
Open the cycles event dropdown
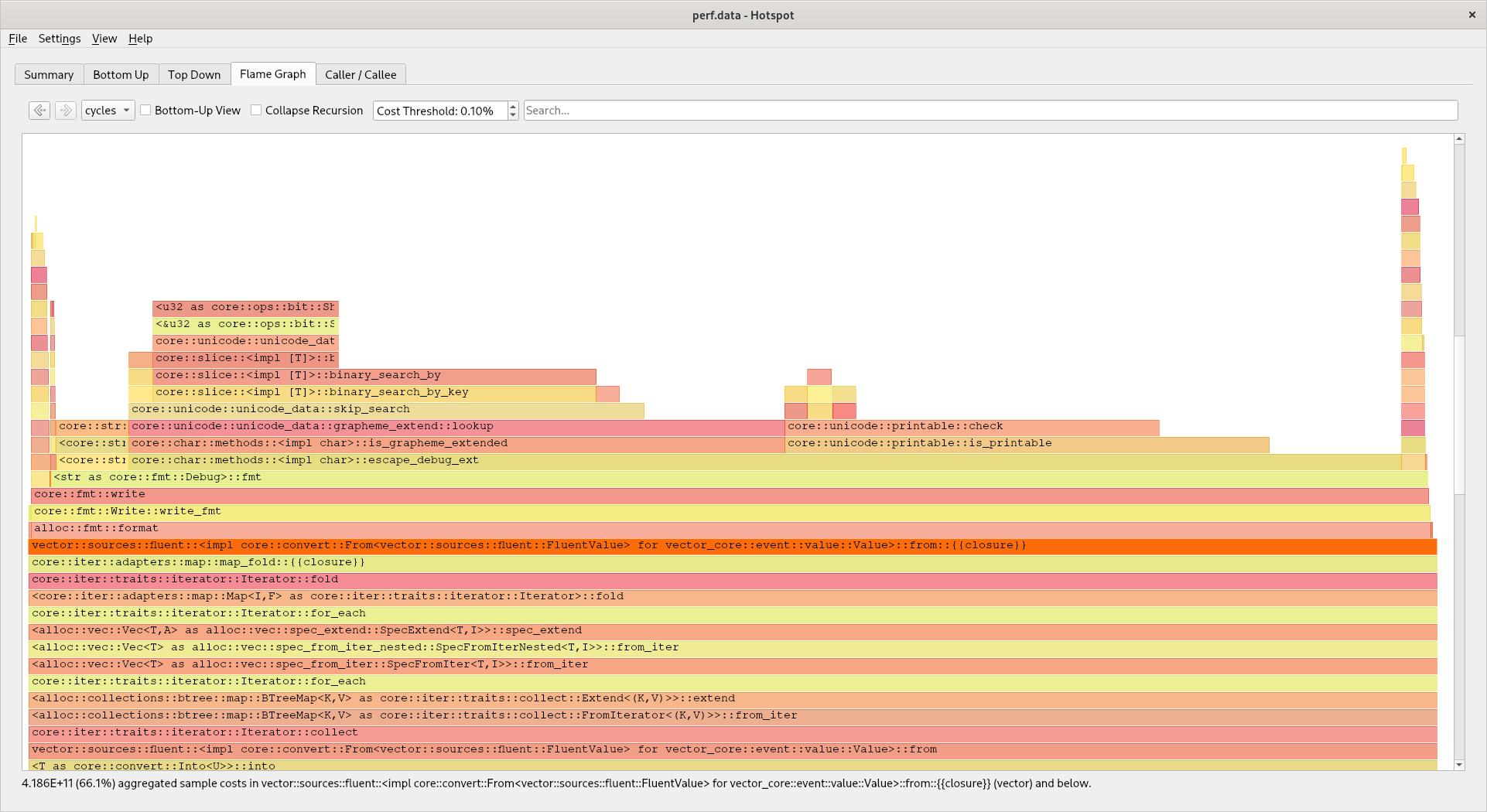(107, 110)
